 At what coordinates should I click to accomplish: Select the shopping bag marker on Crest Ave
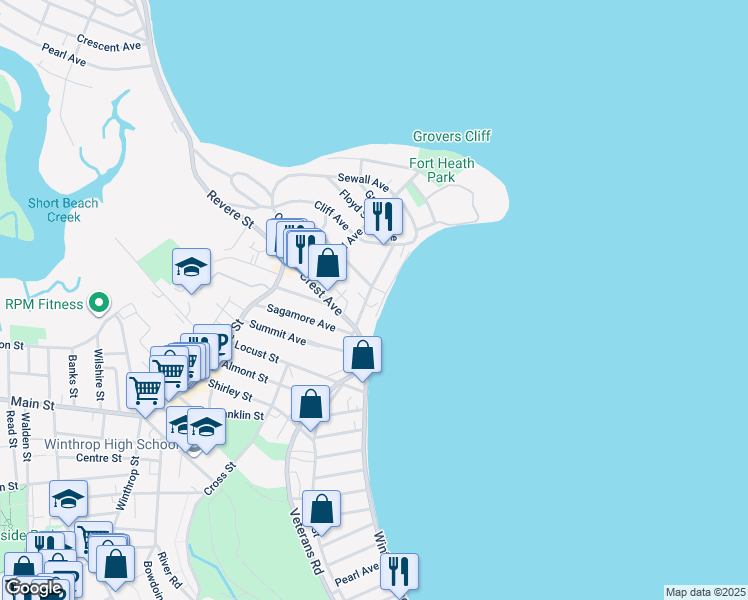tap(327, 266)
